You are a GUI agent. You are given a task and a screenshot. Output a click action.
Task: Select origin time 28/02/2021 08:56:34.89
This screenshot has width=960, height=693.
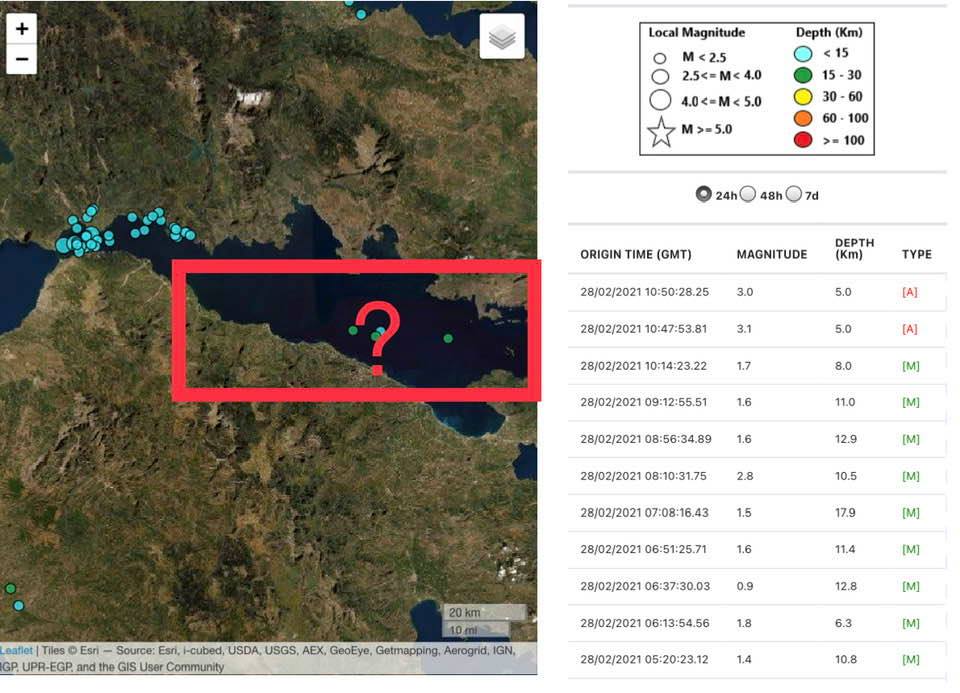point(646,439)
